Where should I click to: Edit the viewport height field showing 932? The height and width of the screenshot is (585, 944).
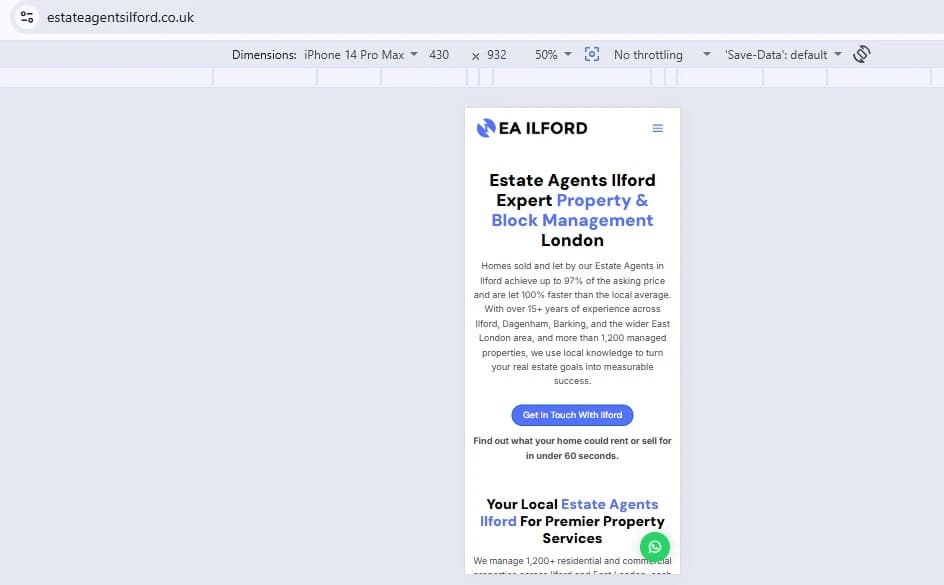pos(497,55)
